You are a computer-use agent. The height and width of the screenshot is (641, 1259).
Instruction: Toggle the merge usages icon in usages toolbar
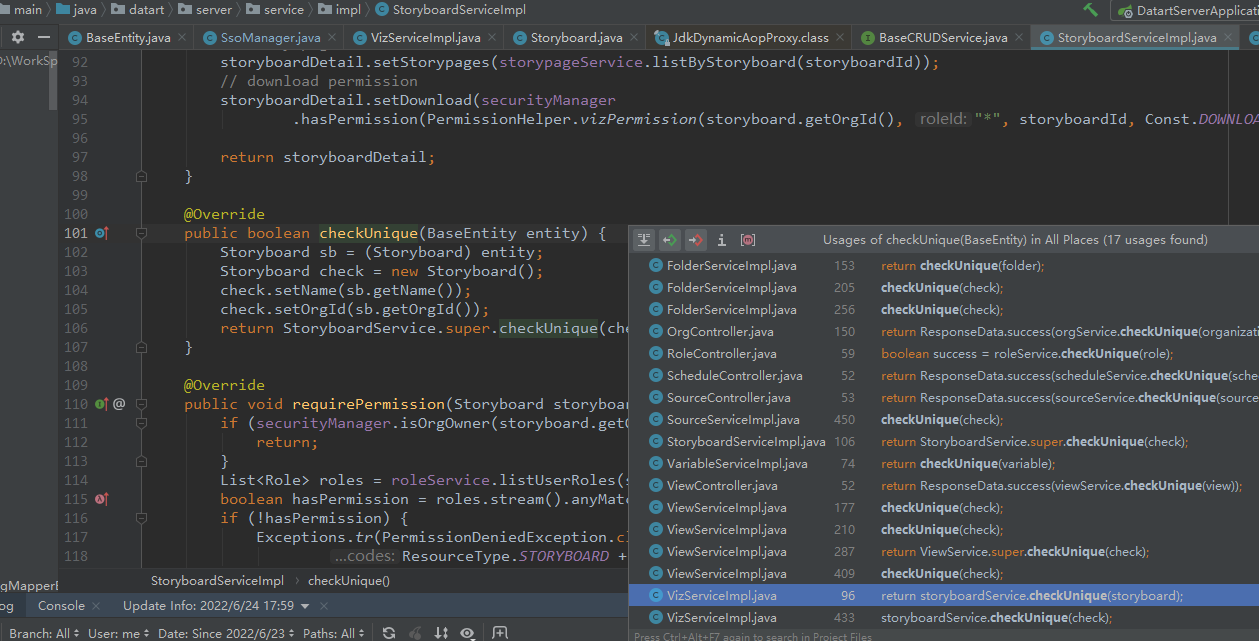pyautogui.click(x=747, y=239)
